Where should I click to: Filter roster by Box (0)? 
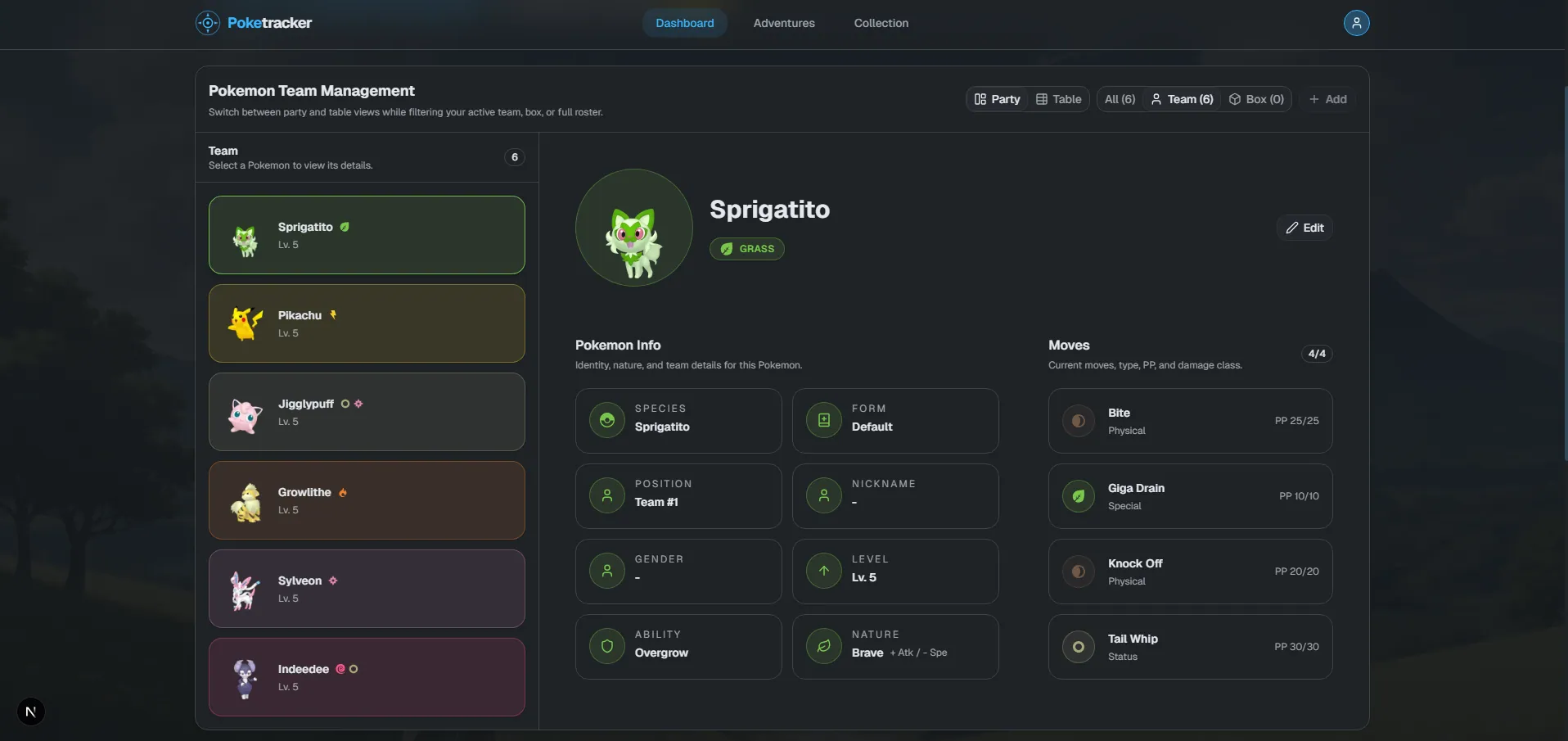click(x=1256, y=99)
